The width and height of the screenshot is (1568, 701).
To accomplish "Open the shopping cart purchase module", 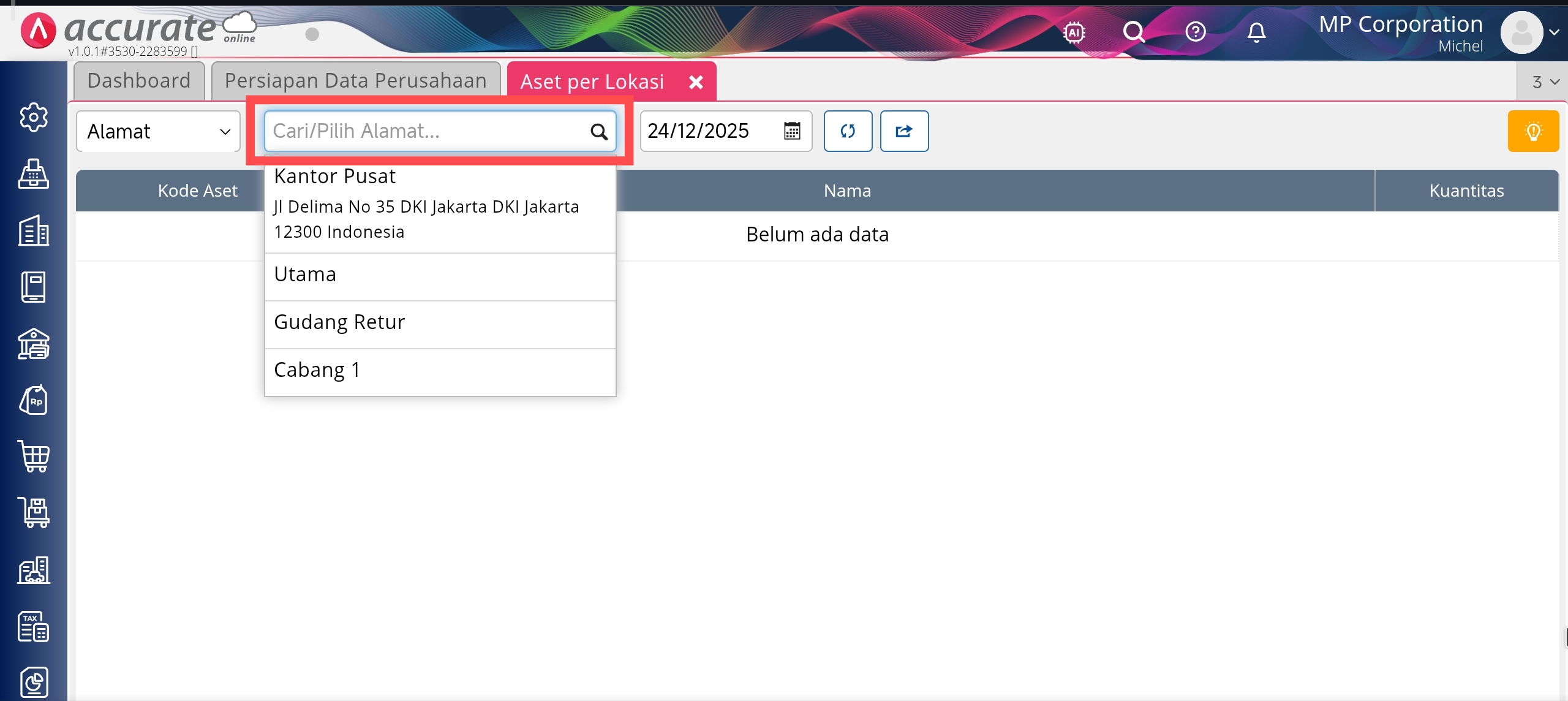I will [x=34, y=457].
